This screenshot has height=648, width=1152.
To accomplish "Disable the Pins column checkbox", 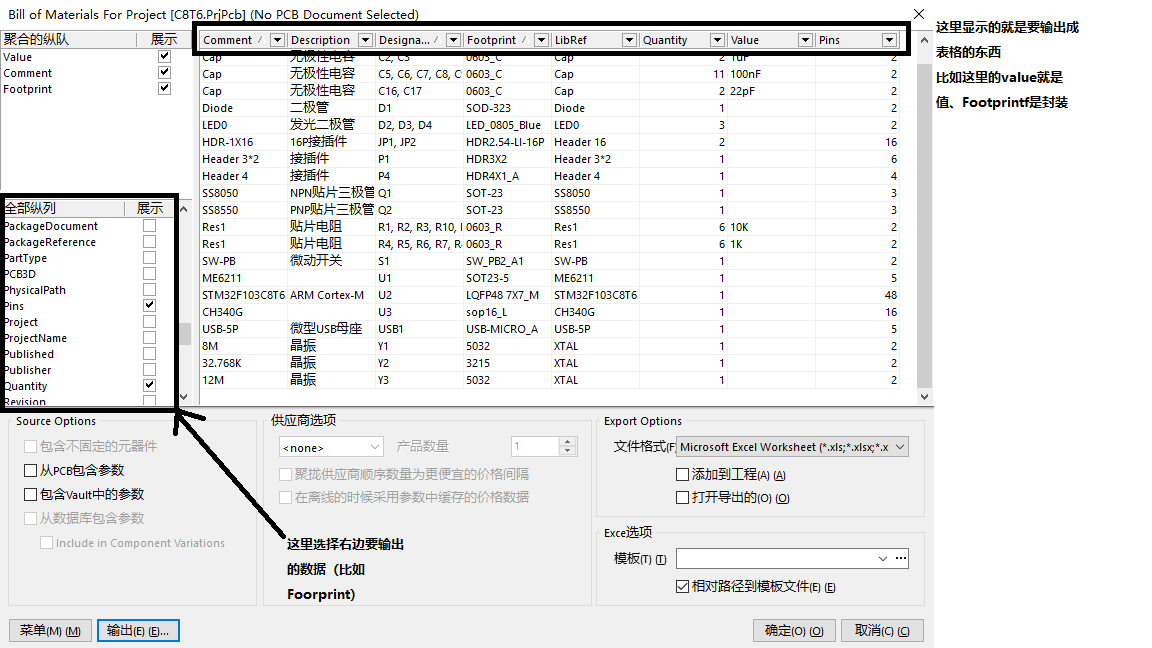I will tap(150, 306).
